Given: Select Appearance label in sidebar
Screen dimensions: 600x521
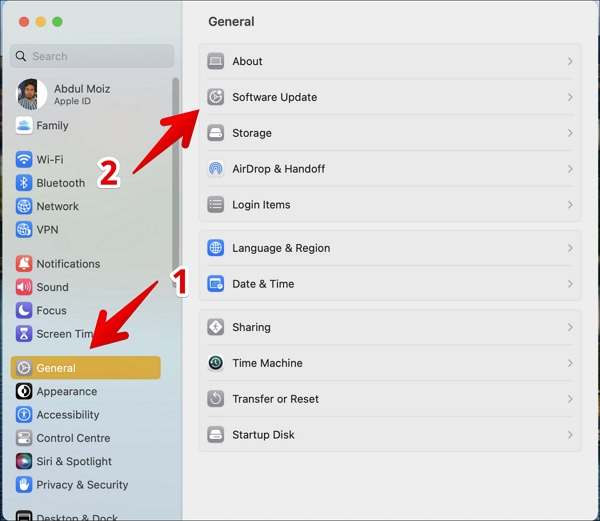Looking at the screenshot, I should (67, 391).
